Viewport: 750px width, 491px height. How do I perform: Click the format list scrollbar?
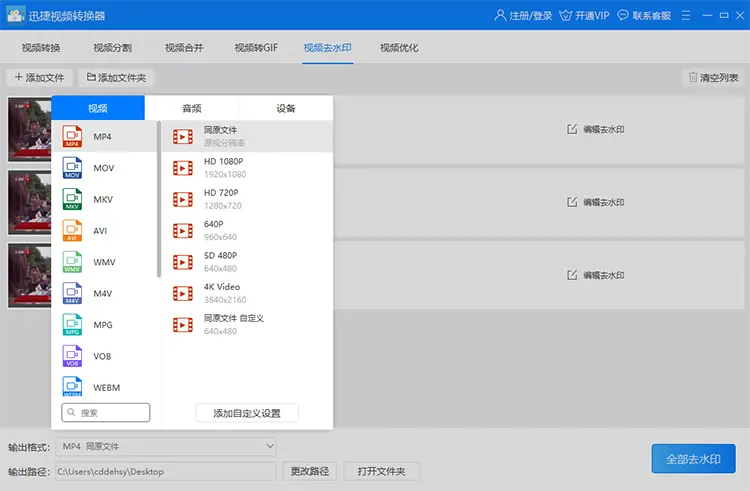pyautogui.click(x=159, y=199)
